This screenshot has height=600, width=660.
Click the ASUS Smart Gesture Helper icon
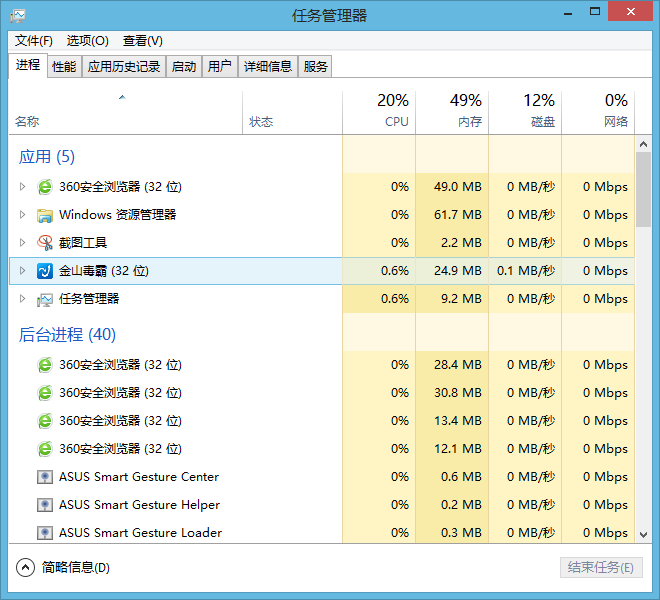[45, 505]
